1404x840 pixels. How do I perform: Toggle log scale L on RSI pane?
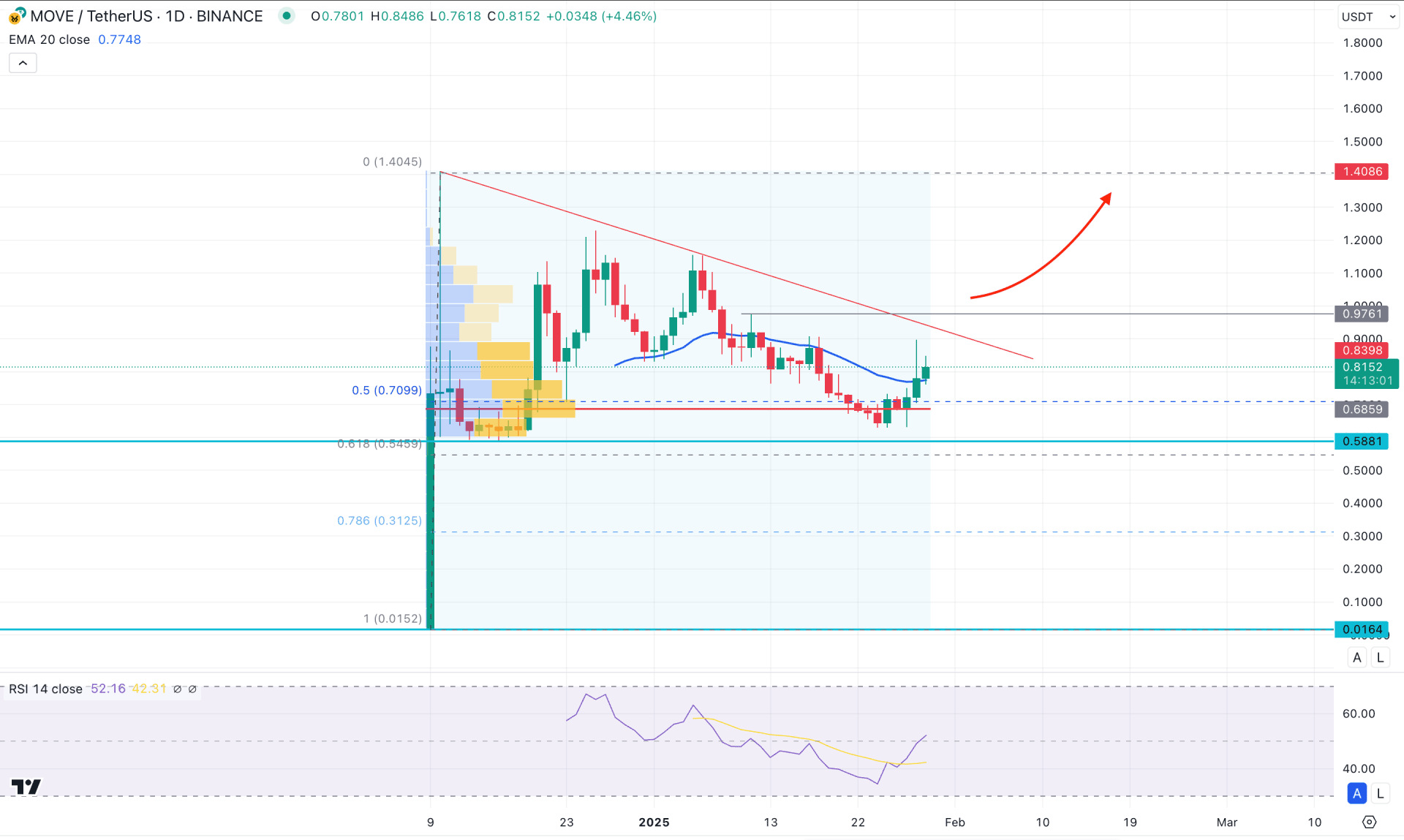pyautogui.click(x=1380, y=792)
